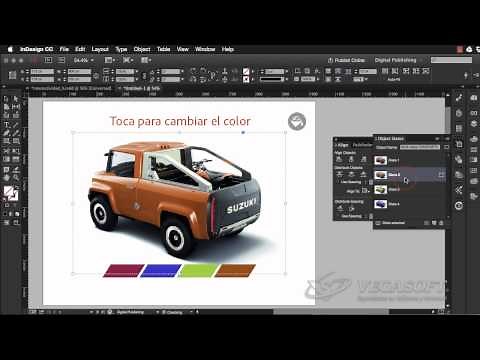
Task: Click the third Align Objects icon
Action: pyautogui.click(x=363, y=159)
